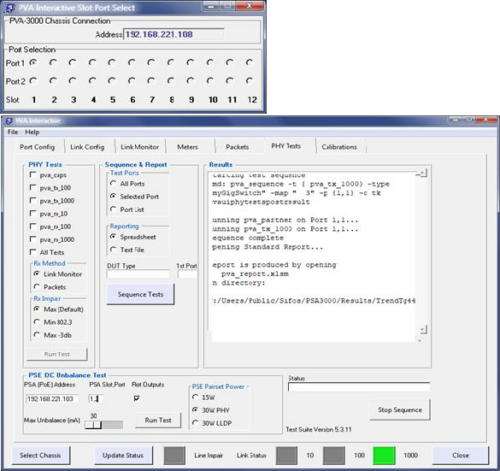Click PVA Interactive window title icon

(x=9, y=121)
